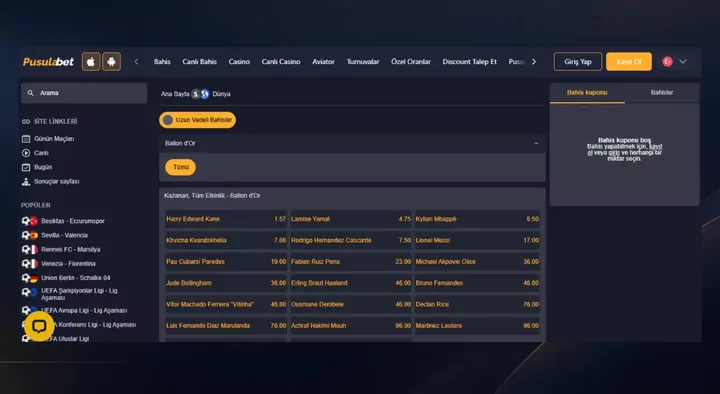Screen dimensions: 720x394
Task: Click the Sonuçlar sayfası podium icon
Action: click(26, 181)
